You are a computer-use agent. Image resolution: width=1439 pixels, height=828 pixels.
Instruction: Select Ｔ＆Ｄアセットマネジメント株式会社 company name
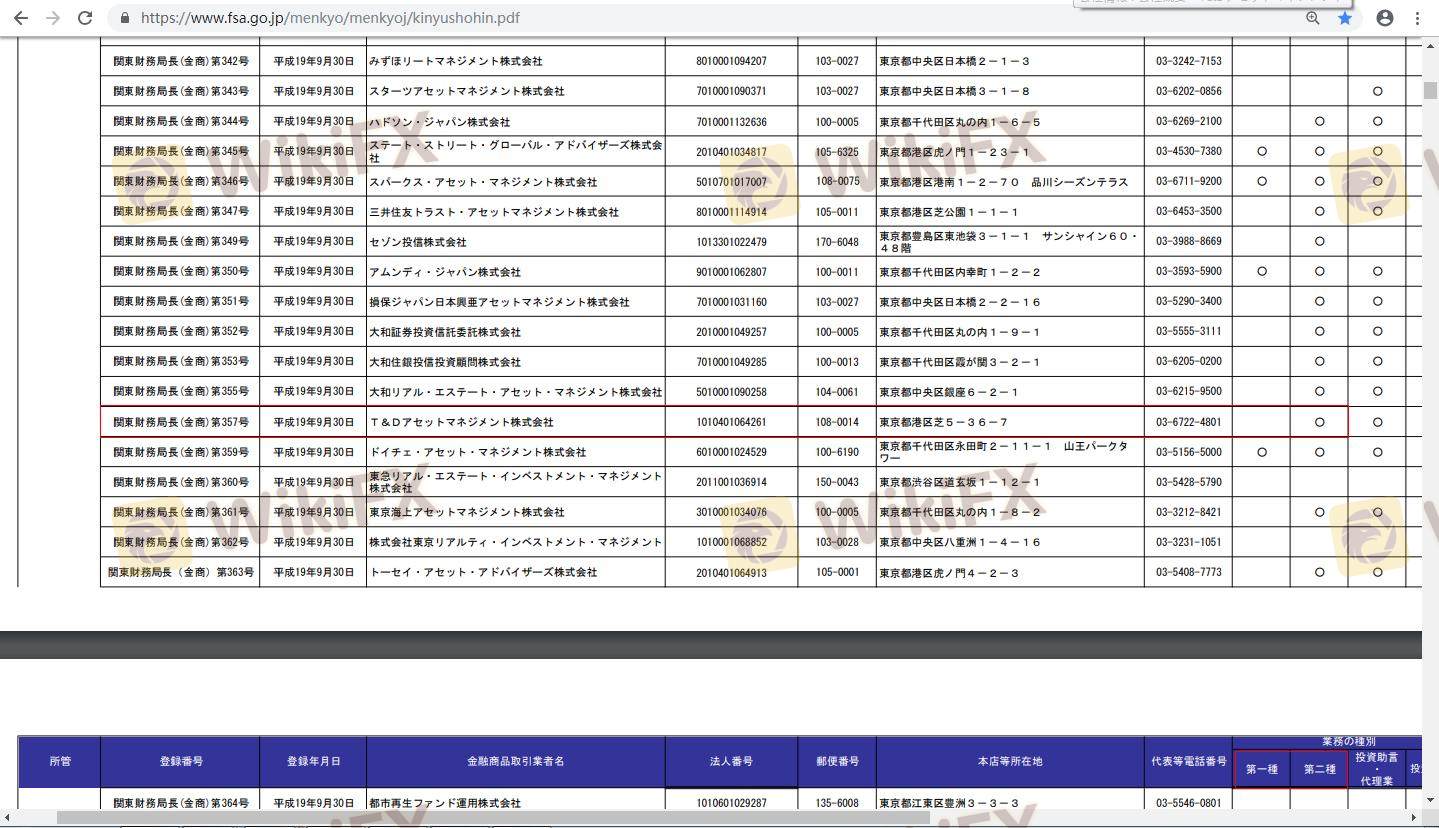click(461, 422)
